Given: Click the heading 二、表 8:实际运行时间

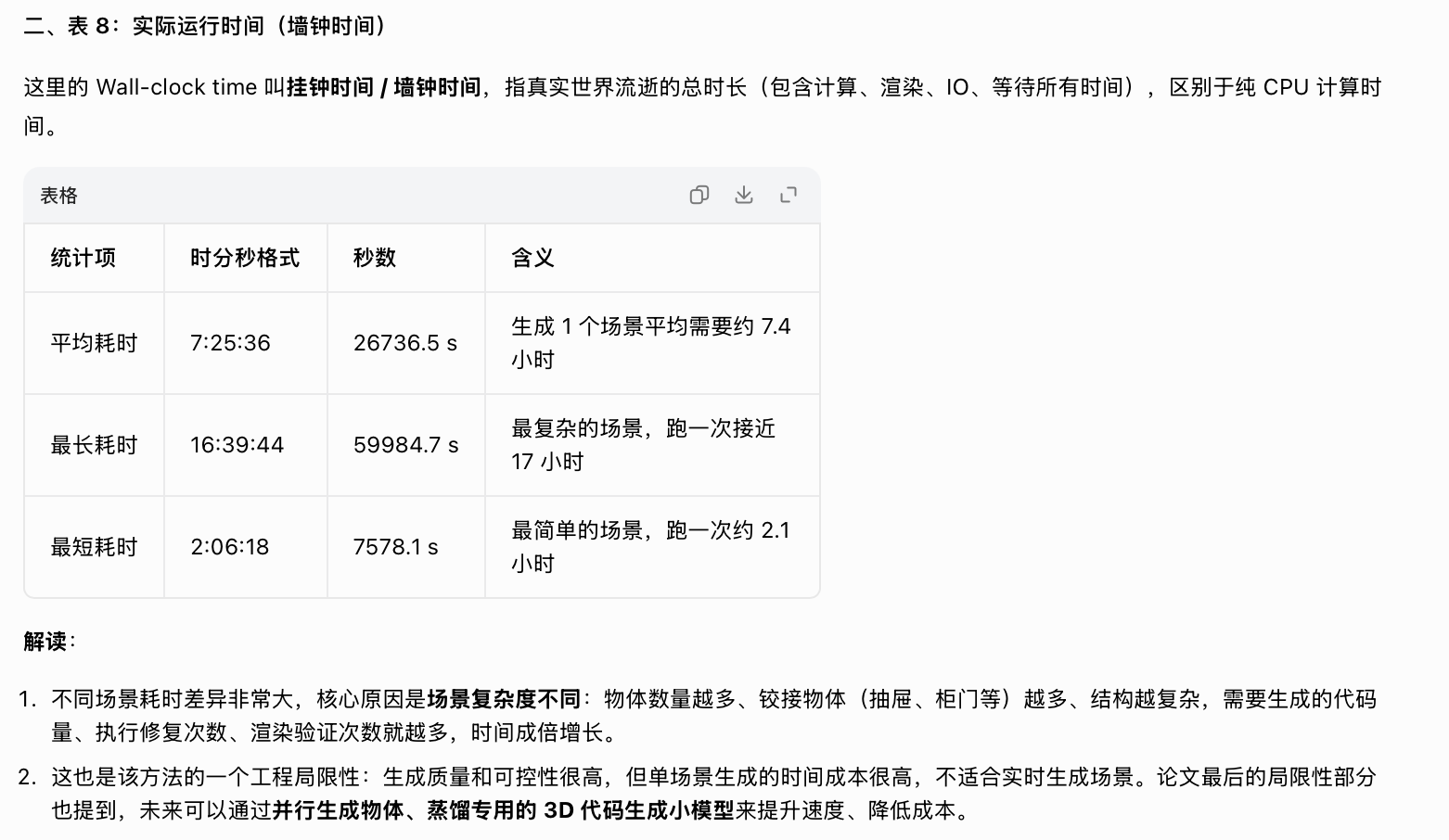Looking at the screenshot, I should click(x=206, y=26).
